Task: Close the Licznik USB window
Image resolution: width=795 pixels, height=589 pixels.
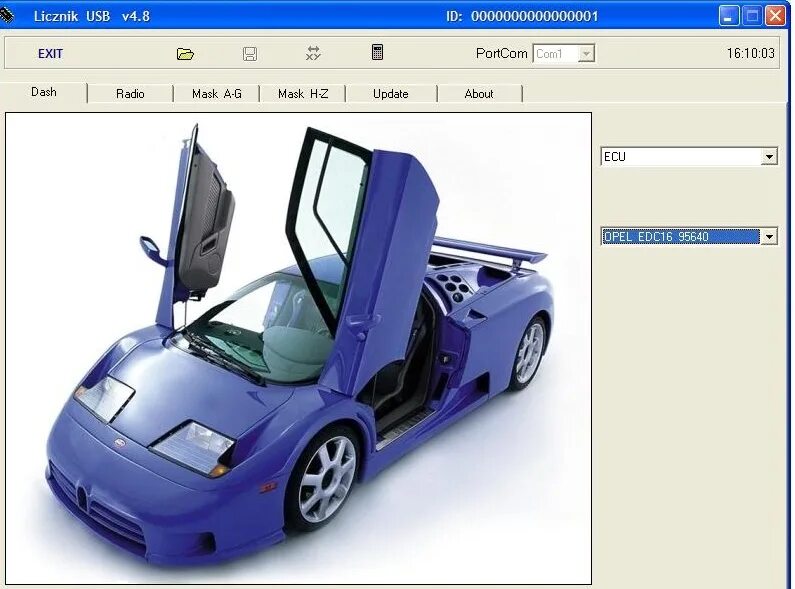Action: pyautogui.click(x=775, y=16)
